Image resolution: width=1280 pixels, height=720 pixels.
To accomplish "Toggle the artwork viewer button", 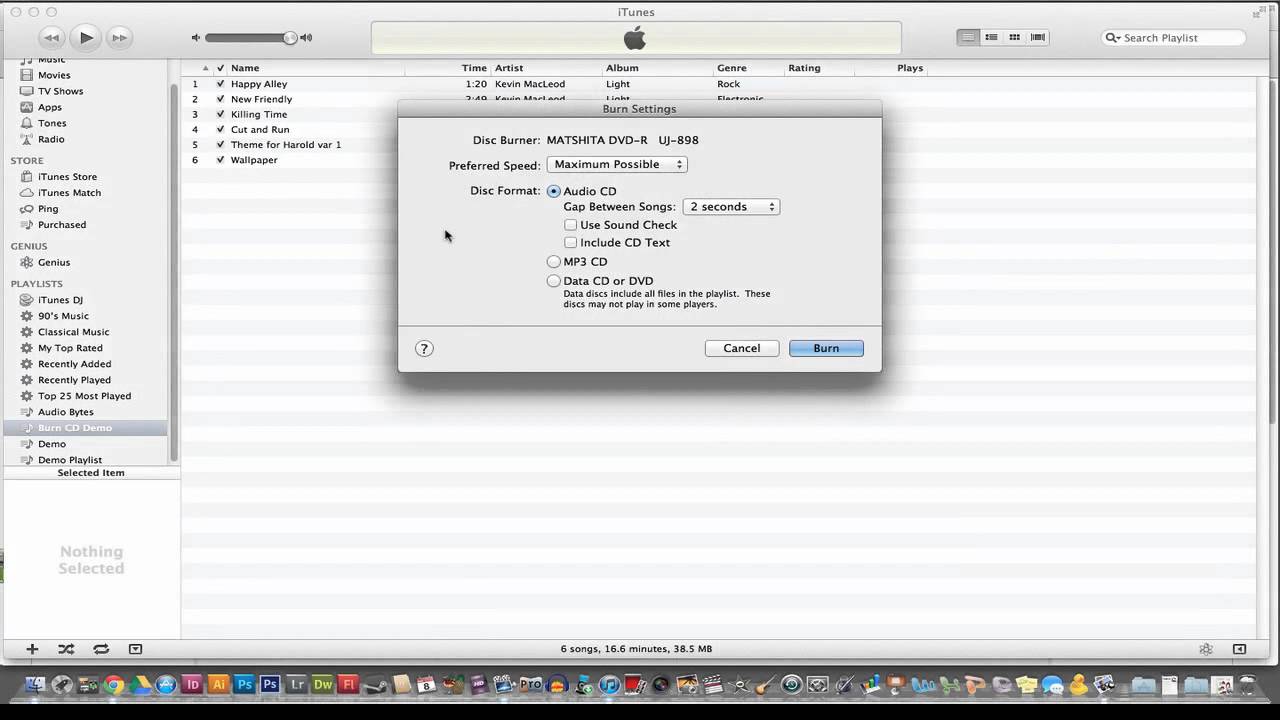I will coord(135,649).
